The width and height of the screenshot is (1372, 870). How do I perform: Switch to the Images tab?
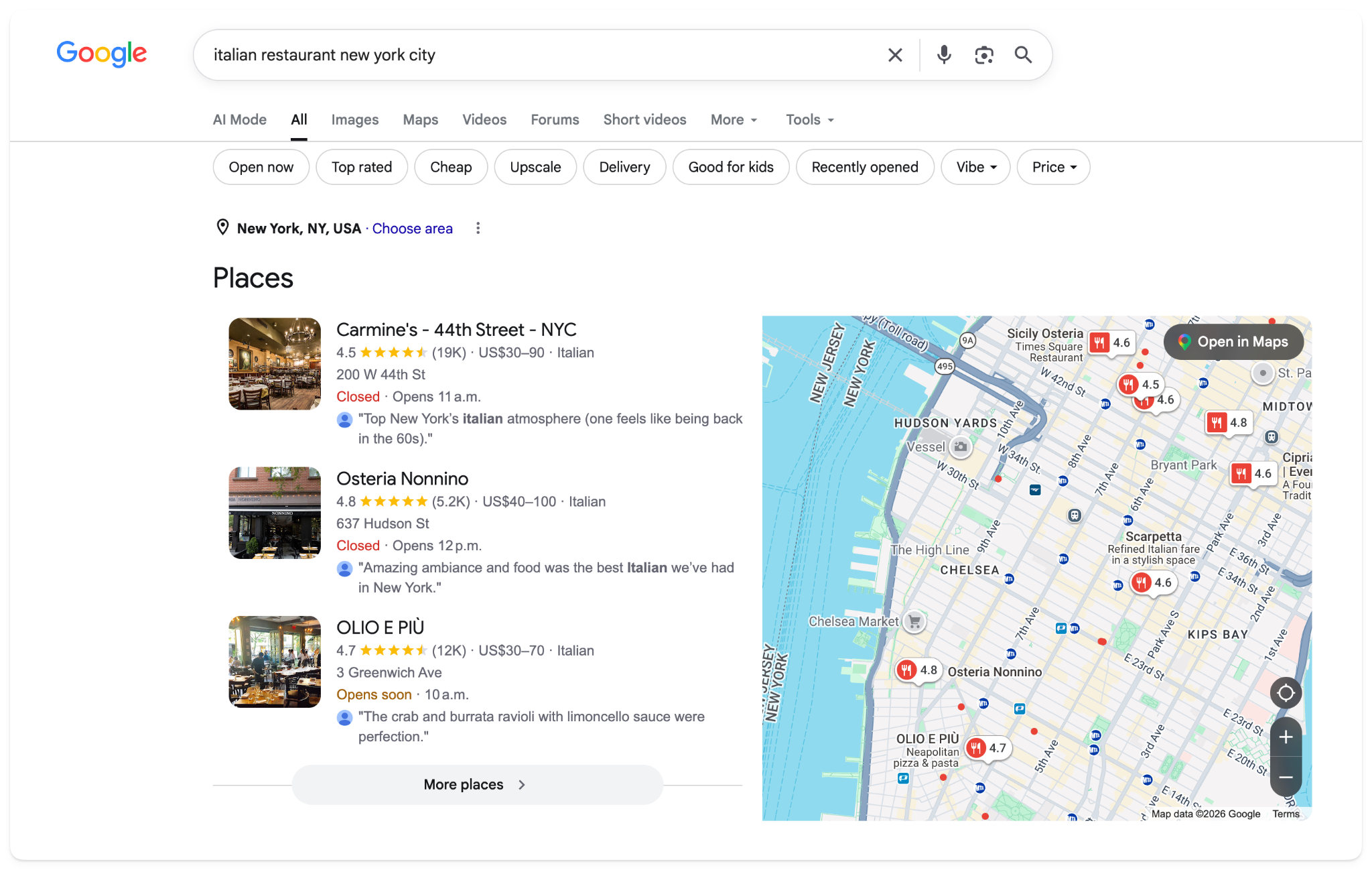[355, 120]
